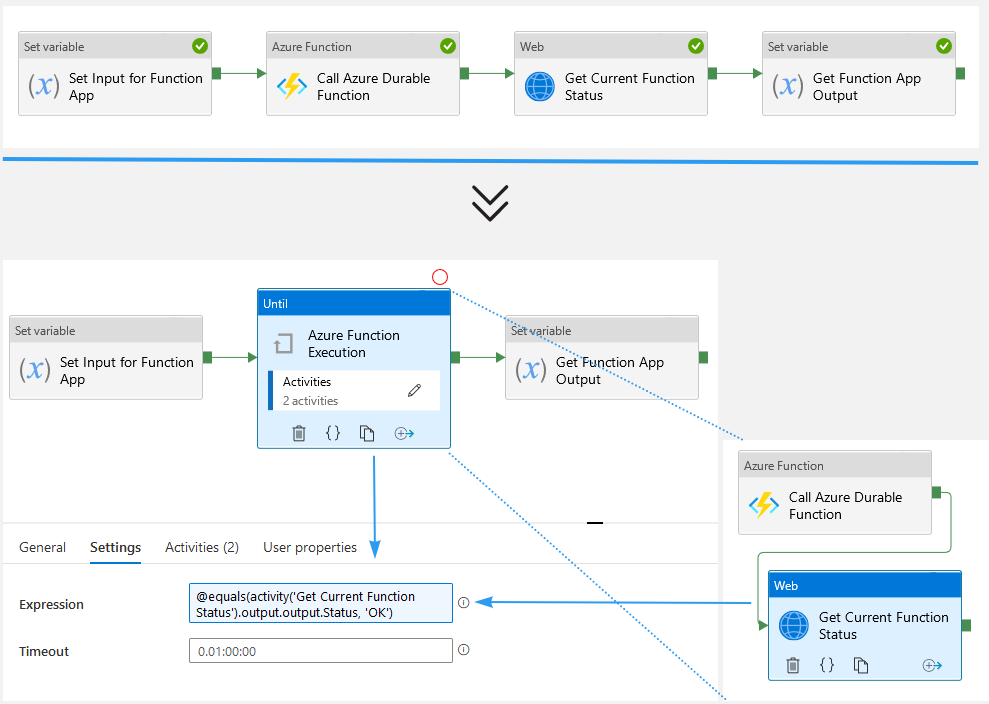Delete the selected Web activity trash icon

click(793, 665)
